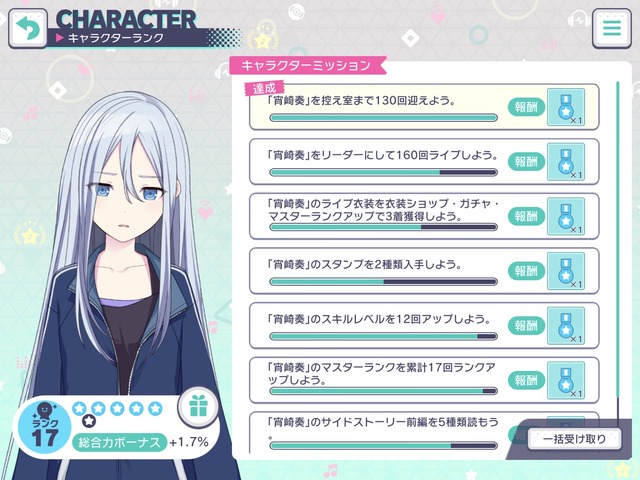This screenshot has height=480, width=640.
Task: Click the 一括受け取り claim-all button
Action: [x=574, y=439]
